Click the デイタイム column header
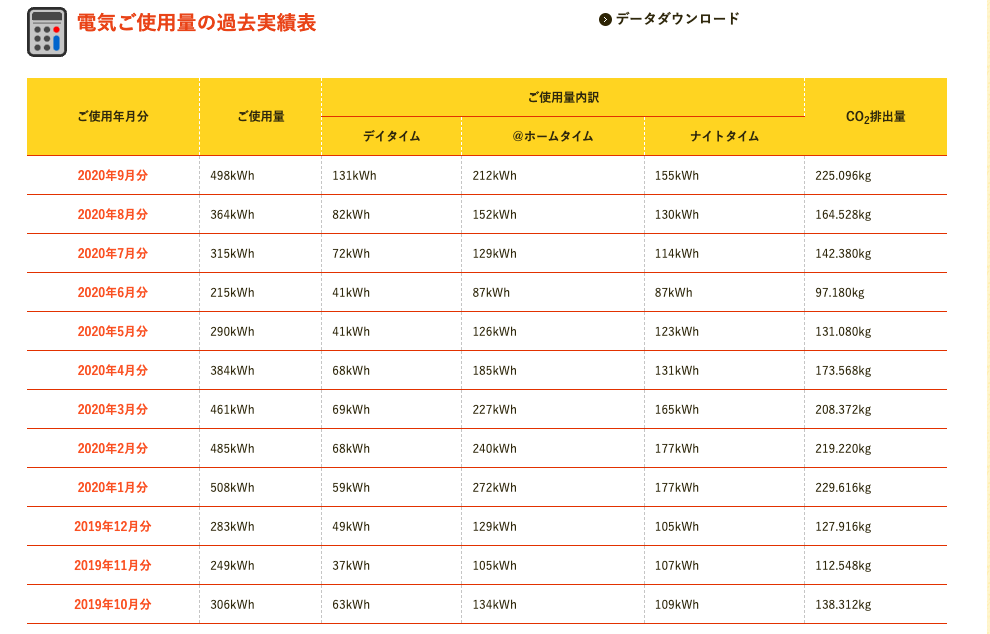Image resolution: width=990 pixels, height=634 pixels. click(391, 136)
